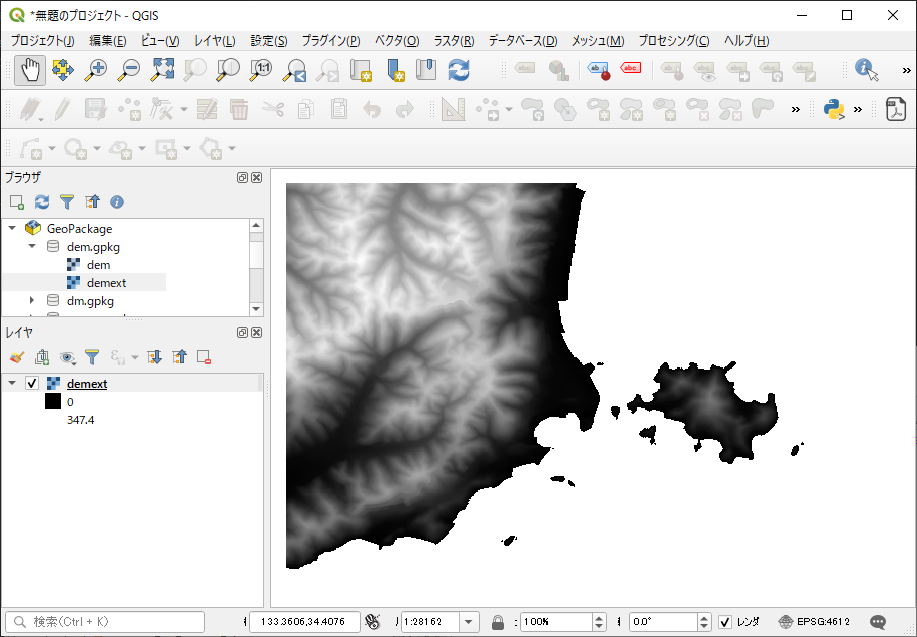Toggle the scale lock icon
The width and height of the screenshot is (917, 637).
(x=497, y=622)
